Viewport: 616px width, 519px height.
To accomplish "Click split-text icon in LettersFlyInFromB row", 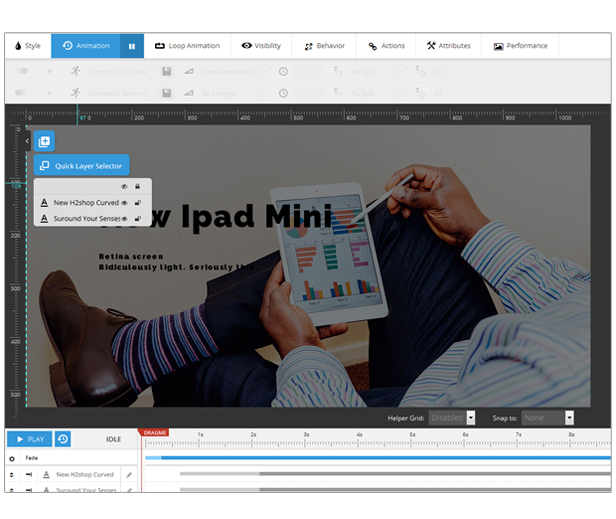I will coord(338,71).
